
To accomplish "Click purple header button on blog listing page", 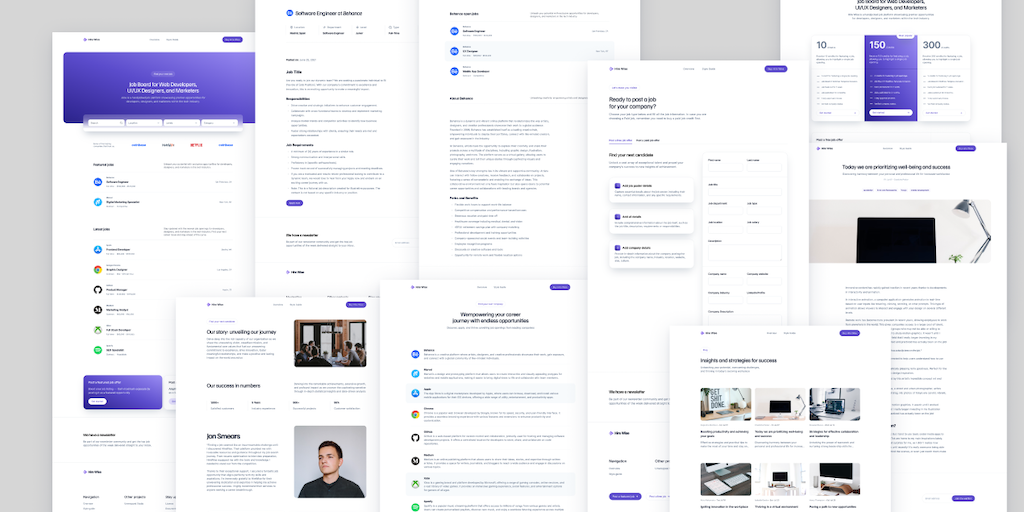I will click(x=850, y=333).
